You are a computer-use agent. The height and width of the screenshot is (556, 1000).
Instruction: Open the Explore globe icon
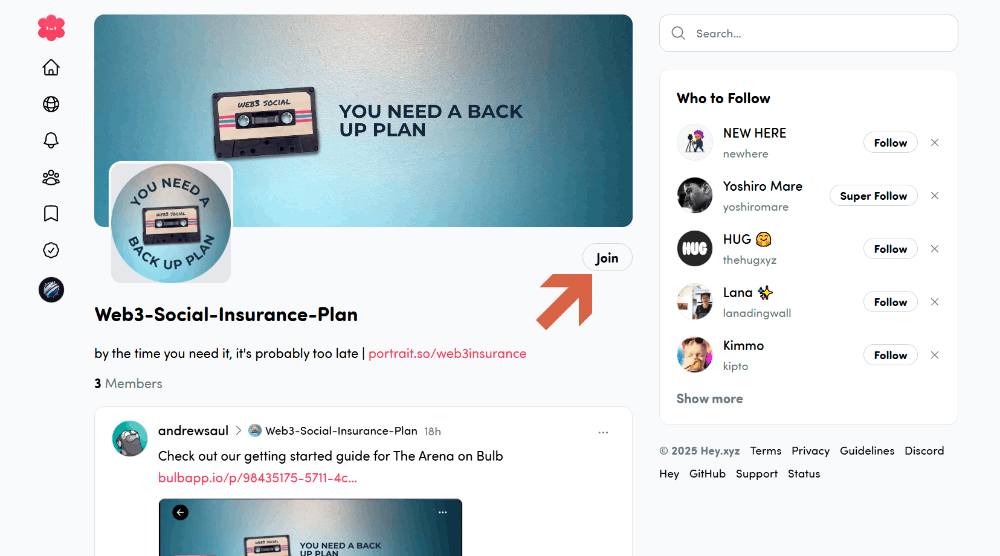(x=51, y=104)
